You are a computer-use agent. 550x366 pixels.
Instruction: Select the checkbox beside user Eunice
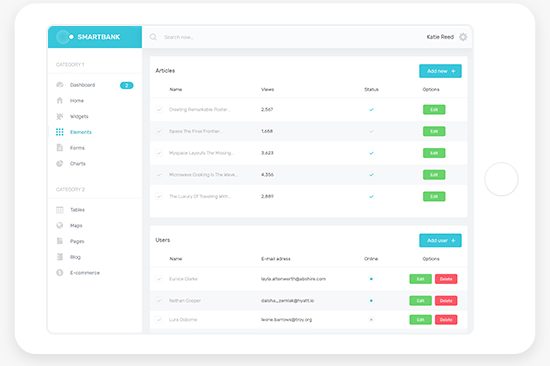click(x=159, y=279)
